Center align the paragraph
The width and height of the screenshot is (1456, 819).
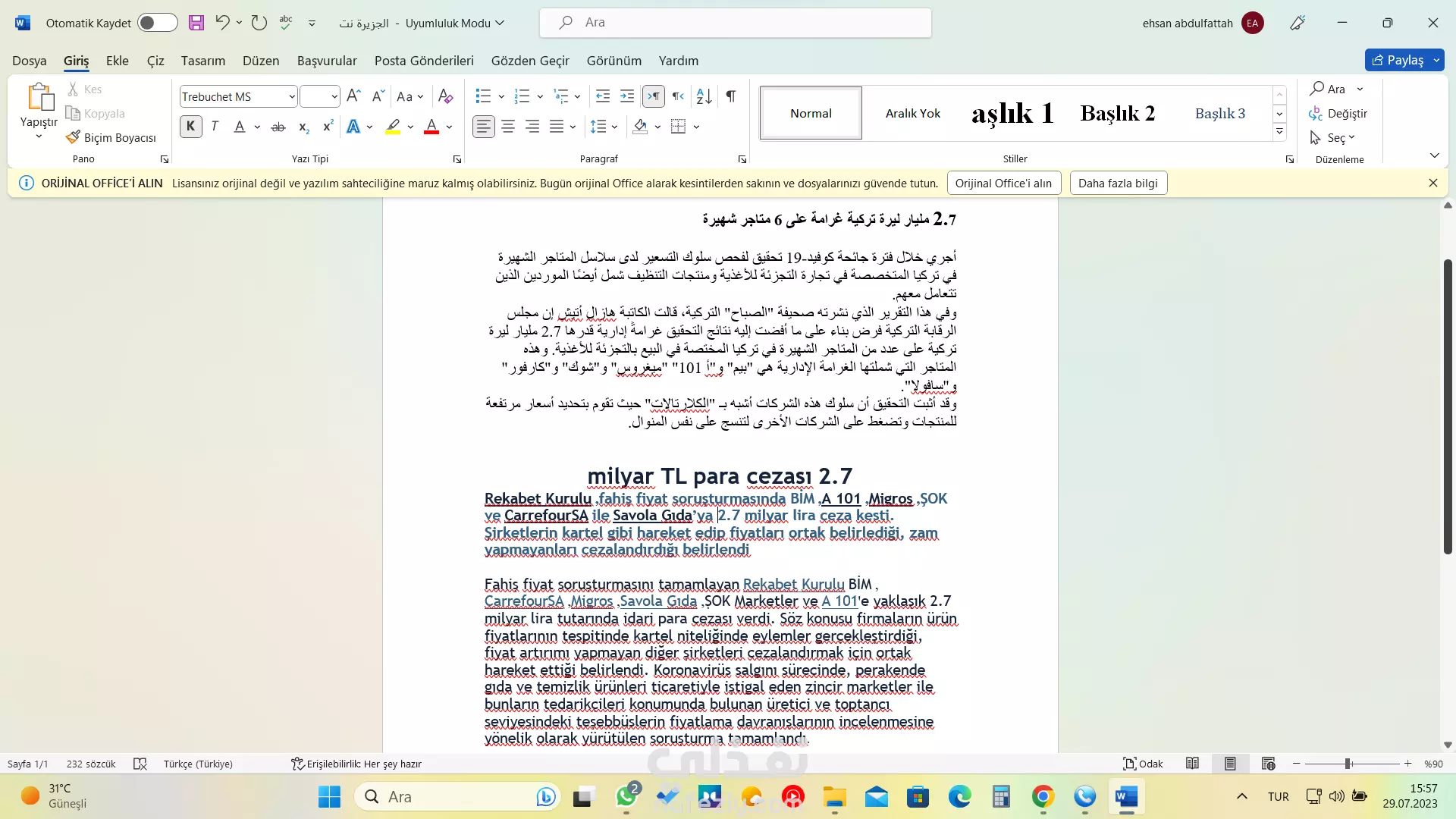click(x=508, y=127)
